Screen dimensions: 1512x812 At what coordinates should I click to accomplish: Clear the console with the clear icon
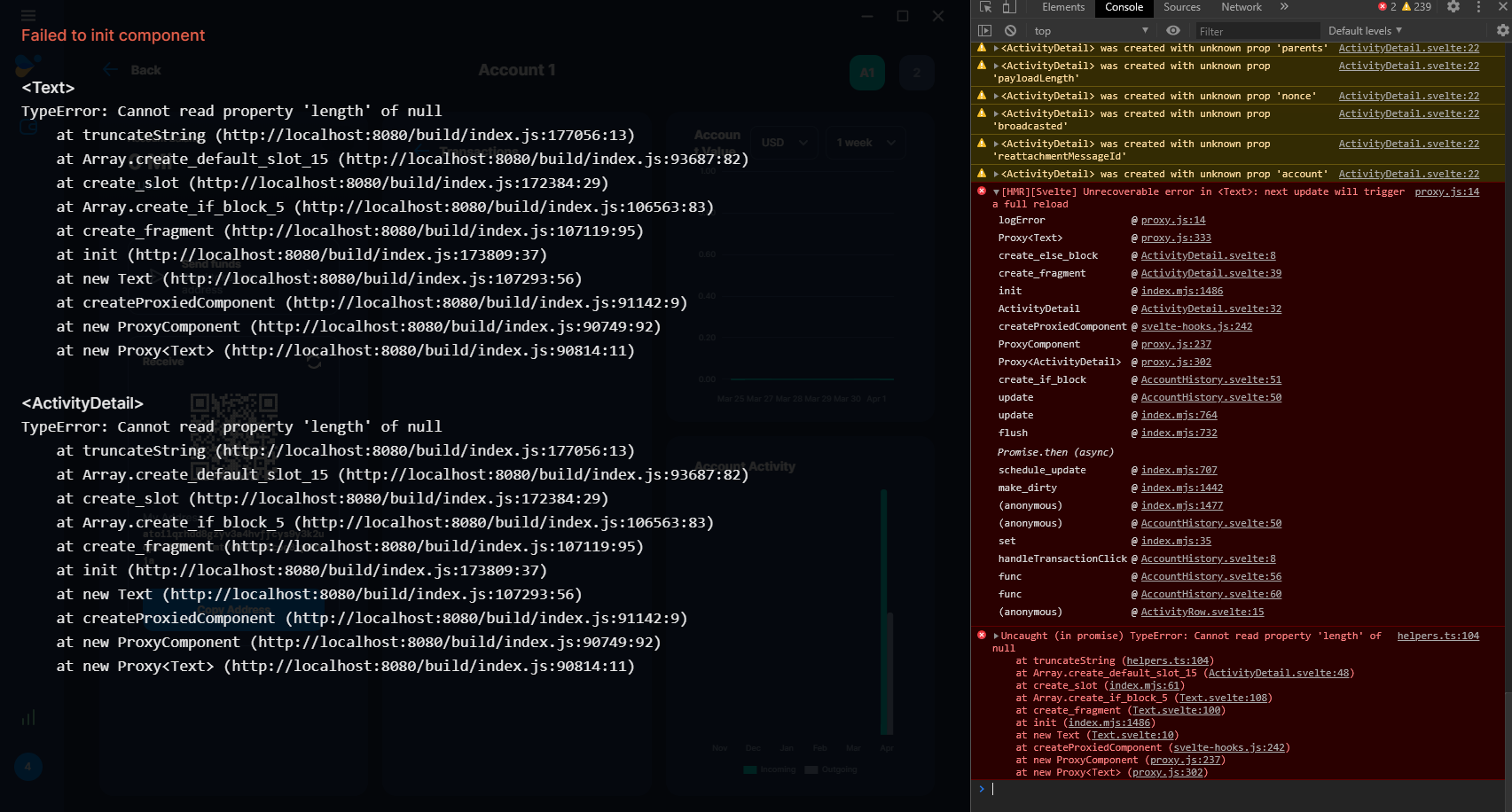click(x=1010, y=30)
